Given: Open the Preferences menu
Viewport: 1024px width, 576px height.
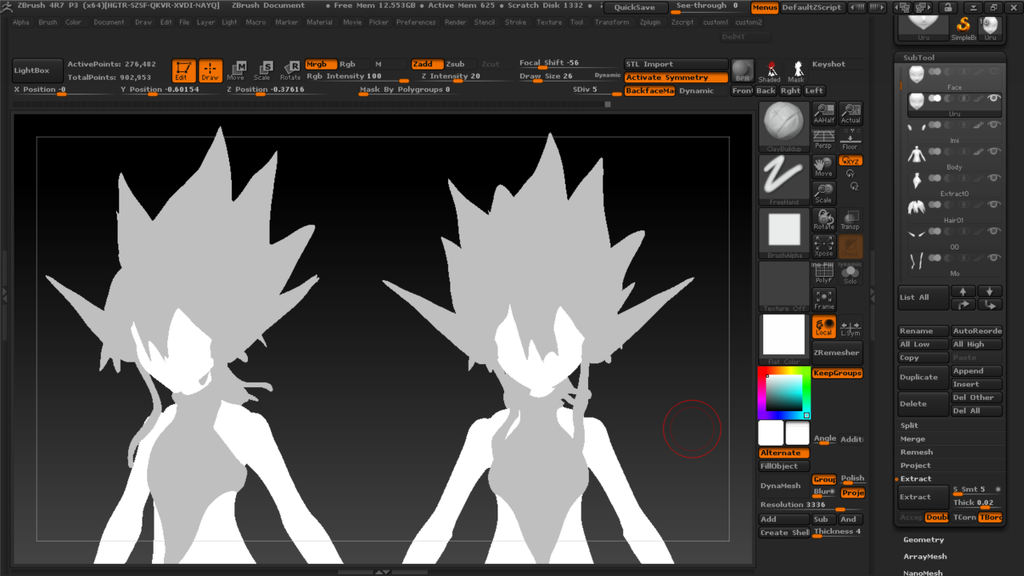Looking at the screenshot, I should click(x=415, y=22).
